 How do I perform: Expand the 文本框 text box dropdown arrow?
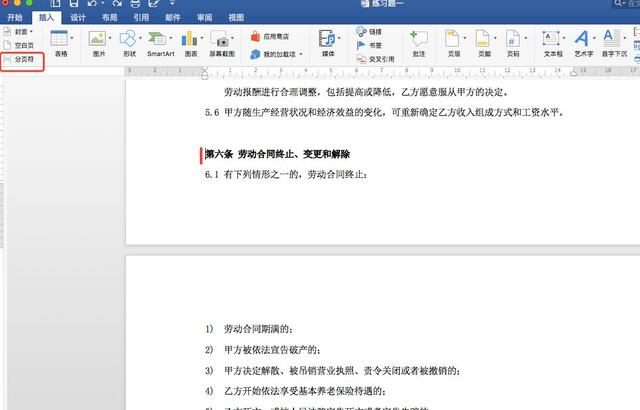[x=564, y=38]
